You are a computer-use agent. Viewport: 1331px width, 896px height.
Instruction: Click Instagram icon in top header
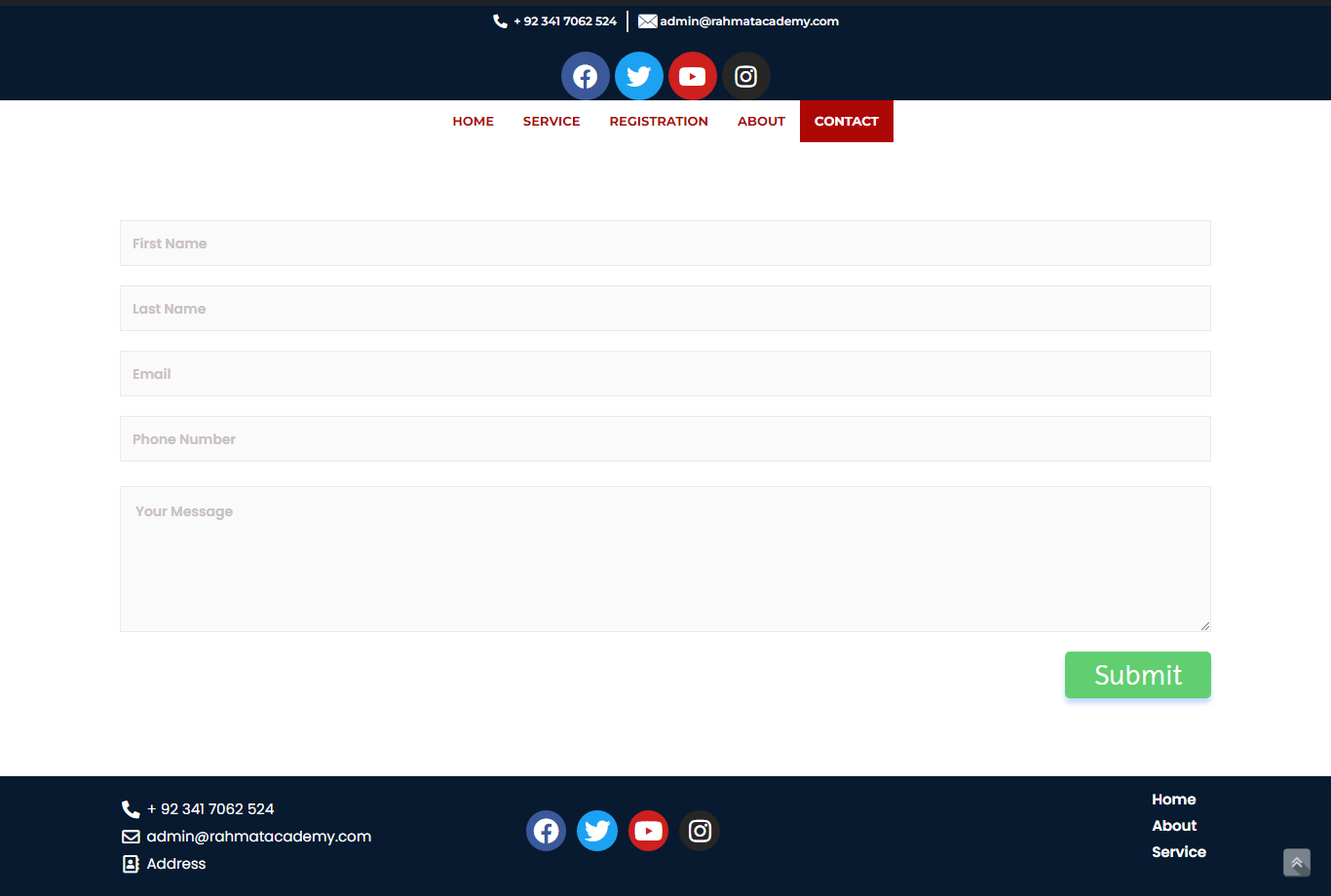click(746, 76)
